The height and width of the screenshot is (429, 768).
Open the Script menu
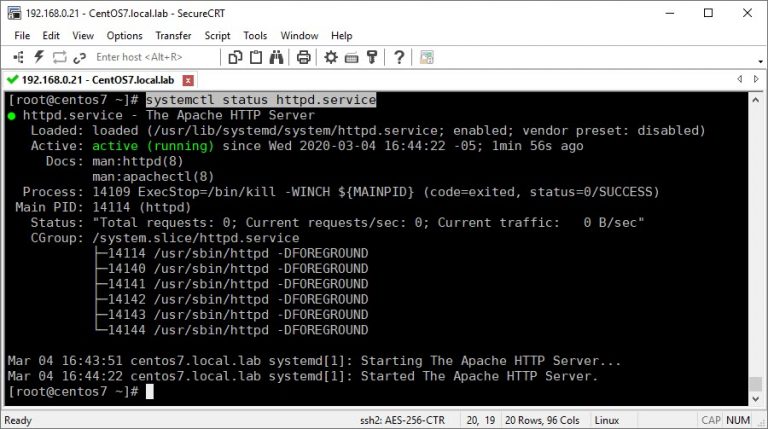point(217,36)
